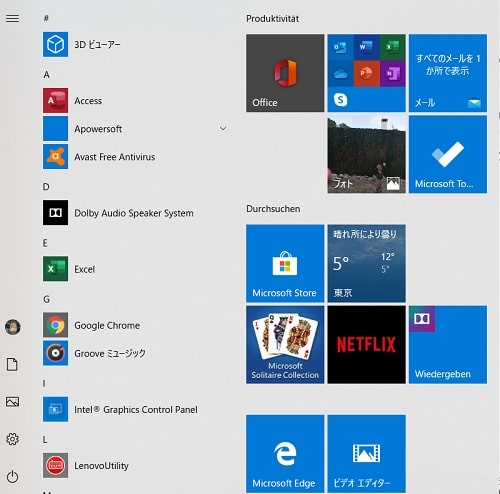Open Outlook in the Office apps tile
Image resolution: width=500 pixels, height=494 pixels.
(340, 47)
